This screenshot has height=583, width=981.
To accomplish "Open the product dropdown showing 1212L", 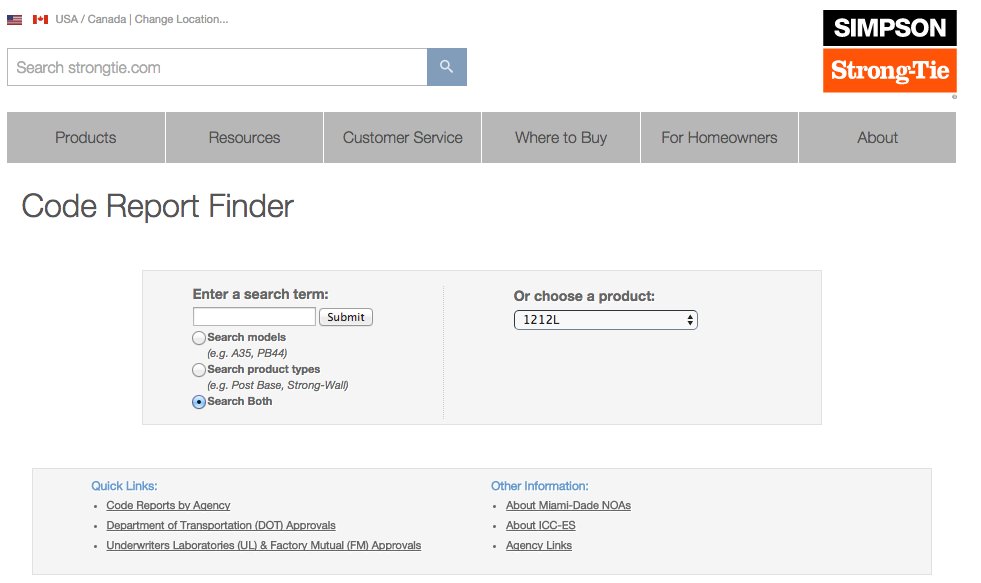I will coord(606,320).
